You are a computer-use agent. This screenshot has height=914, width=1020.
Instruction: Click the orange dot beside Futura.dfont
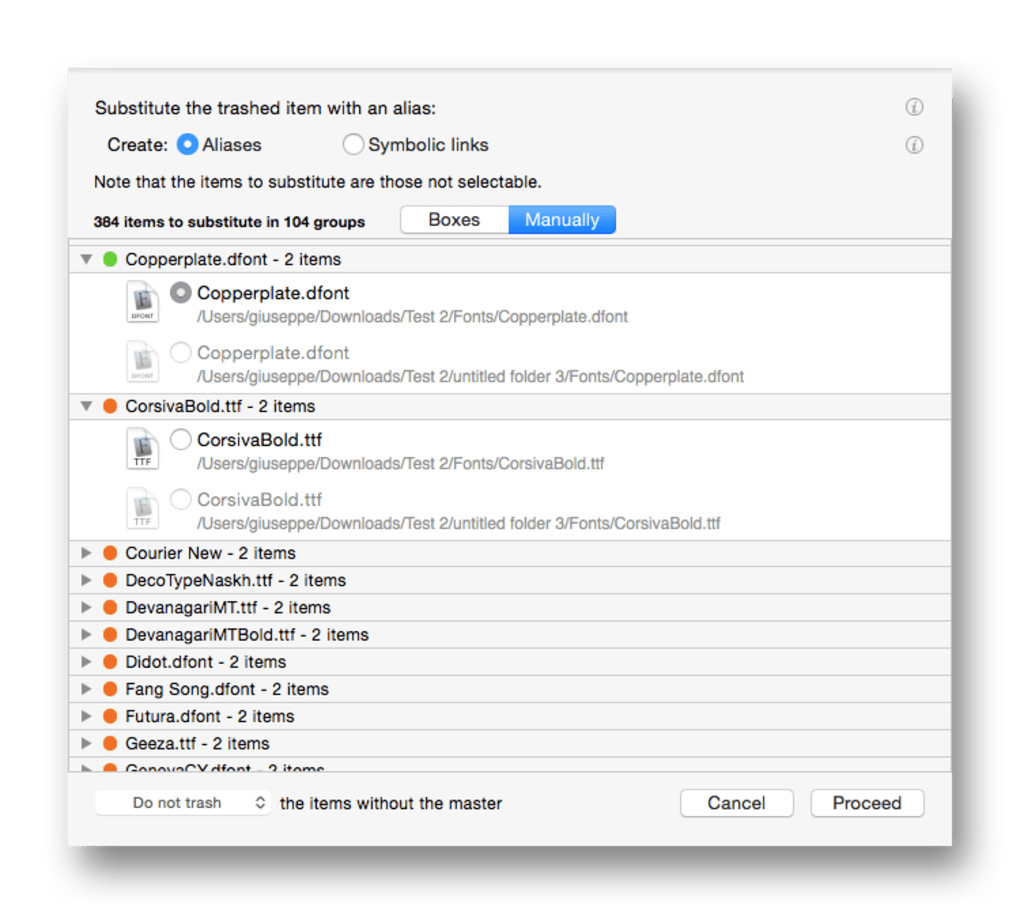pos(110,716)
